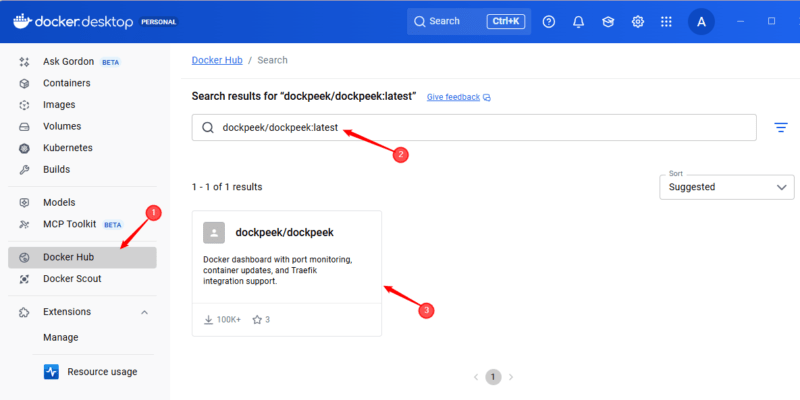This screenshot has height=400, width=800.
Task: Open Ask Gordon in the sidebar
Action: point(82,62)
